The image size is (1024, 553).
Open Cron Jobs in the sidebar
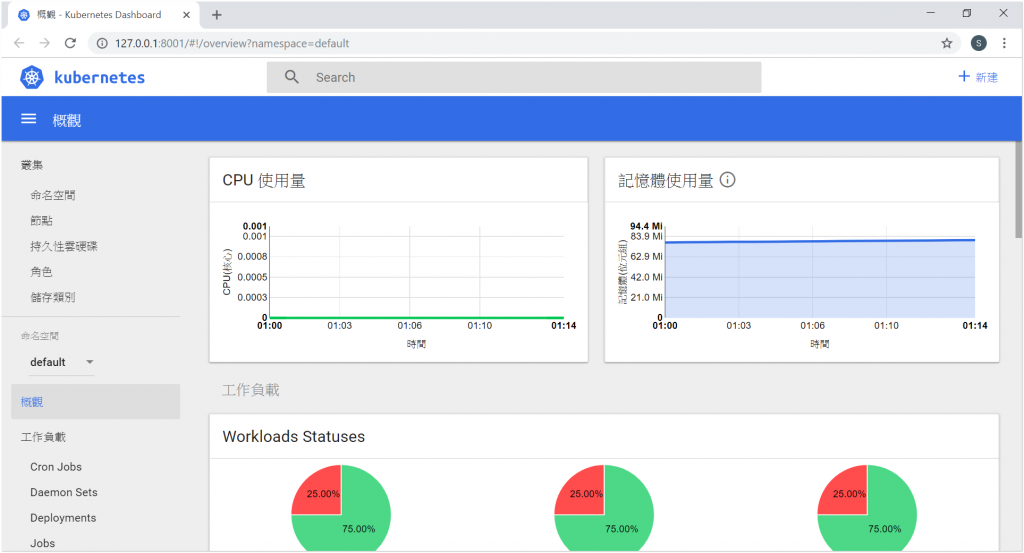click(x=56, y=467)
